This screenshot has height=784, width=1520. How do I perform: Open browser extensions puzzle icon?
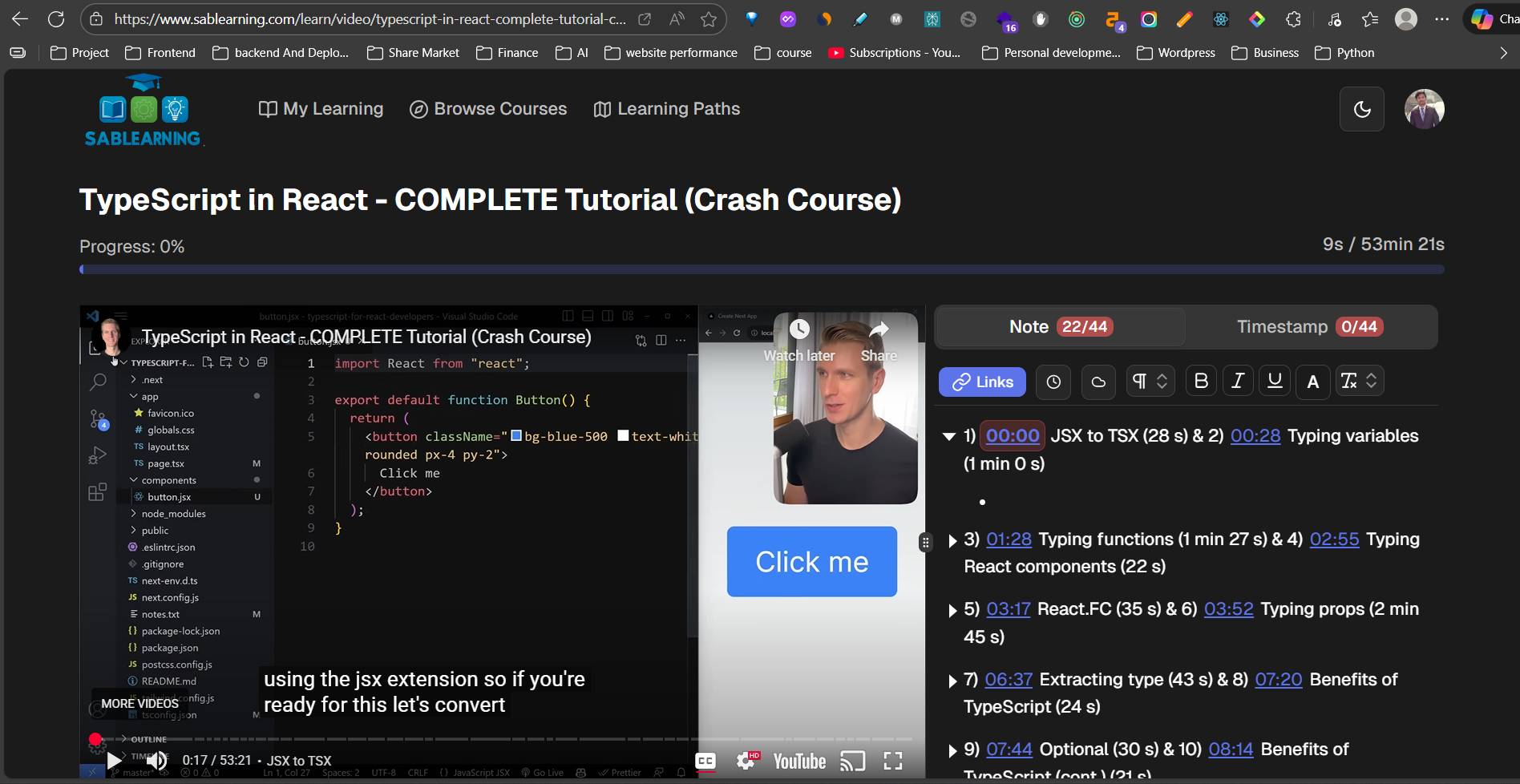tap(1293, 19)
